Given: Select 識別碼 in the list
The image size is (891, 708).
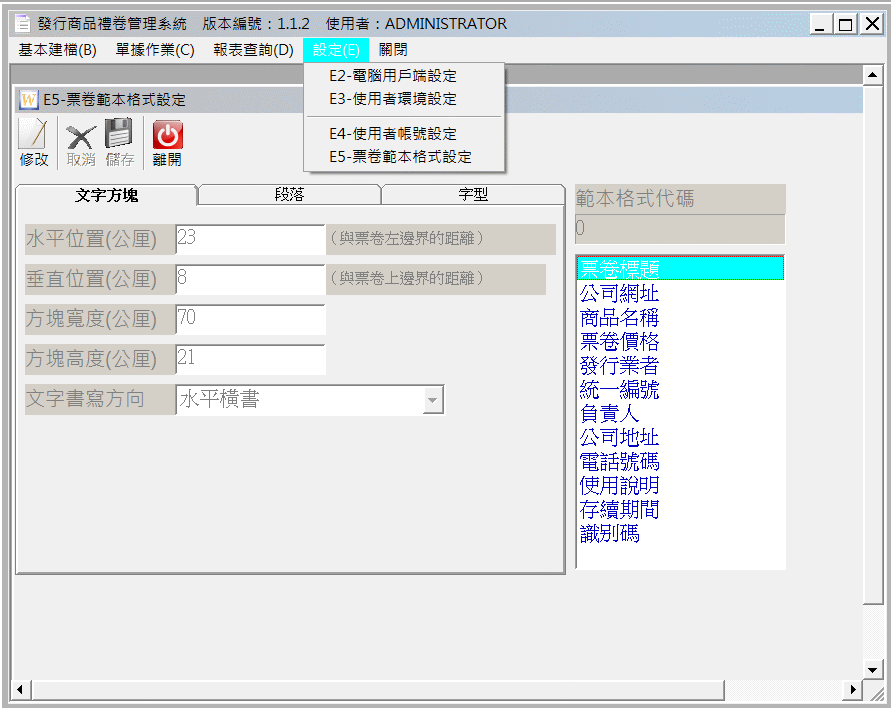Looking at the screenshot, I should [x=680, y=533].
